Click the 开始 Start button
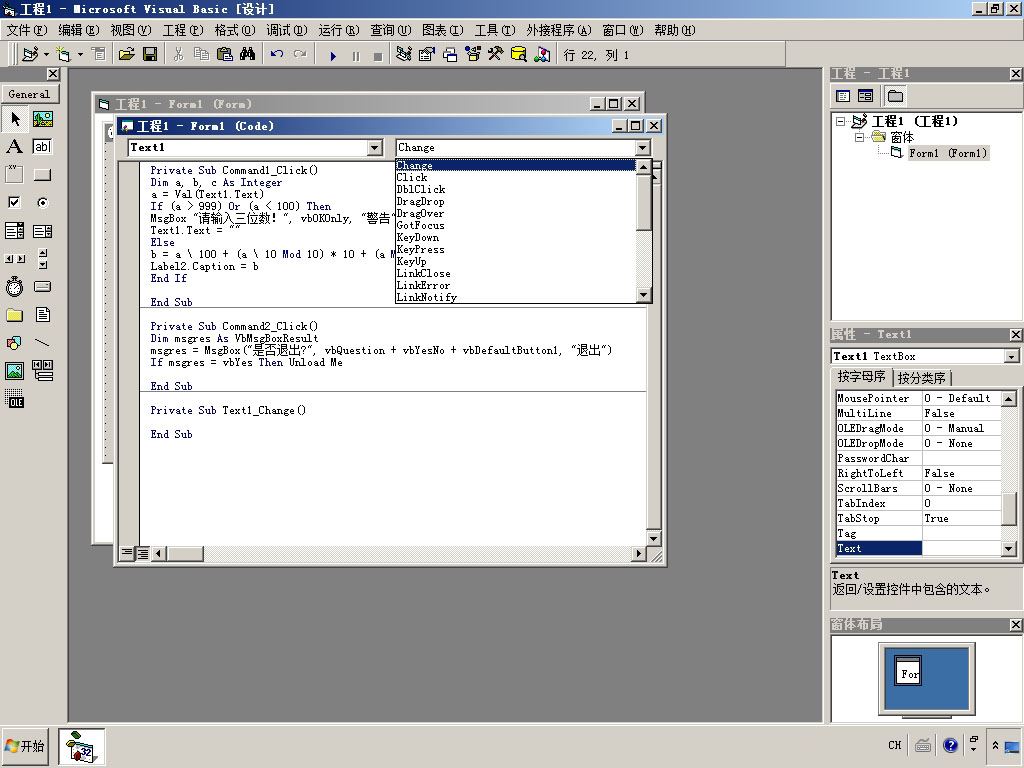The width and height of the screenshot is (1024, 768). click(x=26, y=746)
